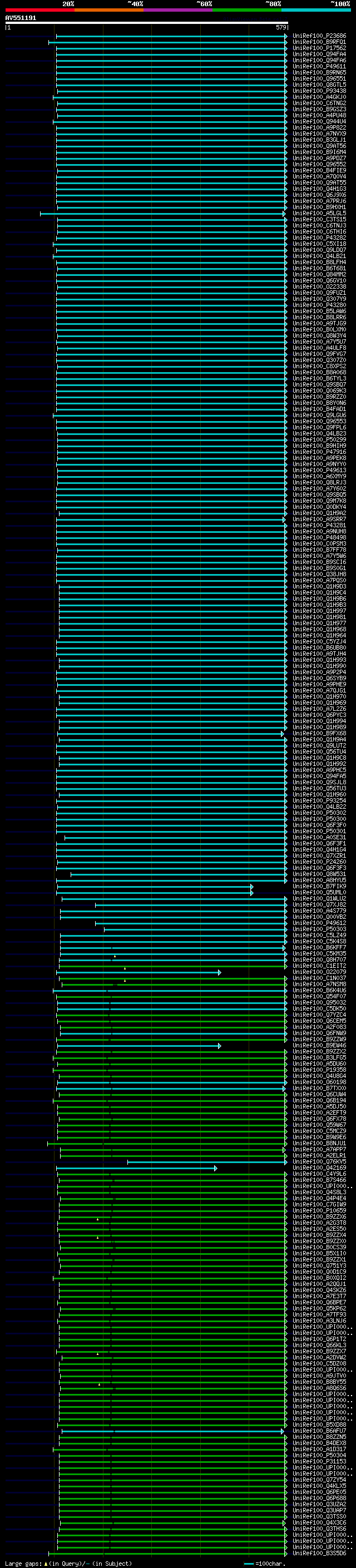356x1568 pixels.
Task: Select hit label UniRef100_B6KFF7
Action: tap(319, 947)
